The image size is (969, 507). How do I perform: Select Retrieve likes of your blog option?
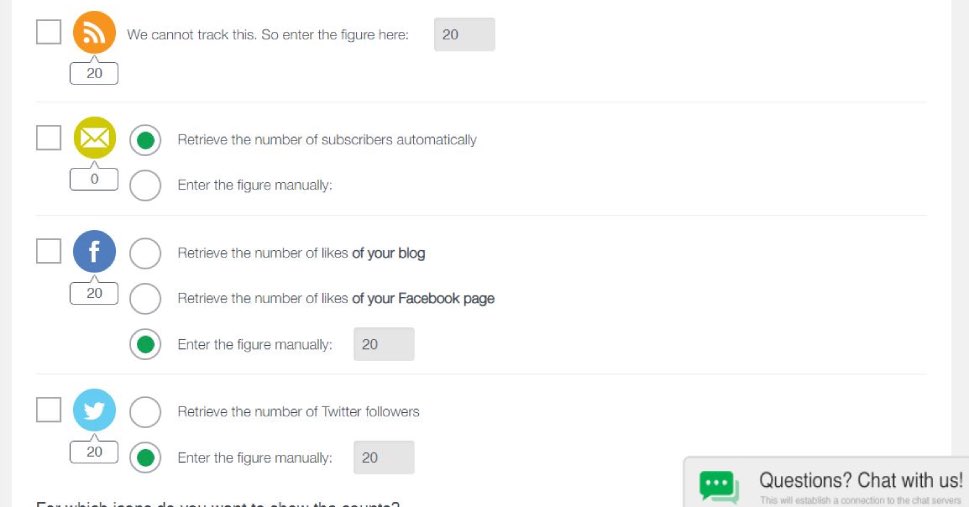[x=145, y=254]
